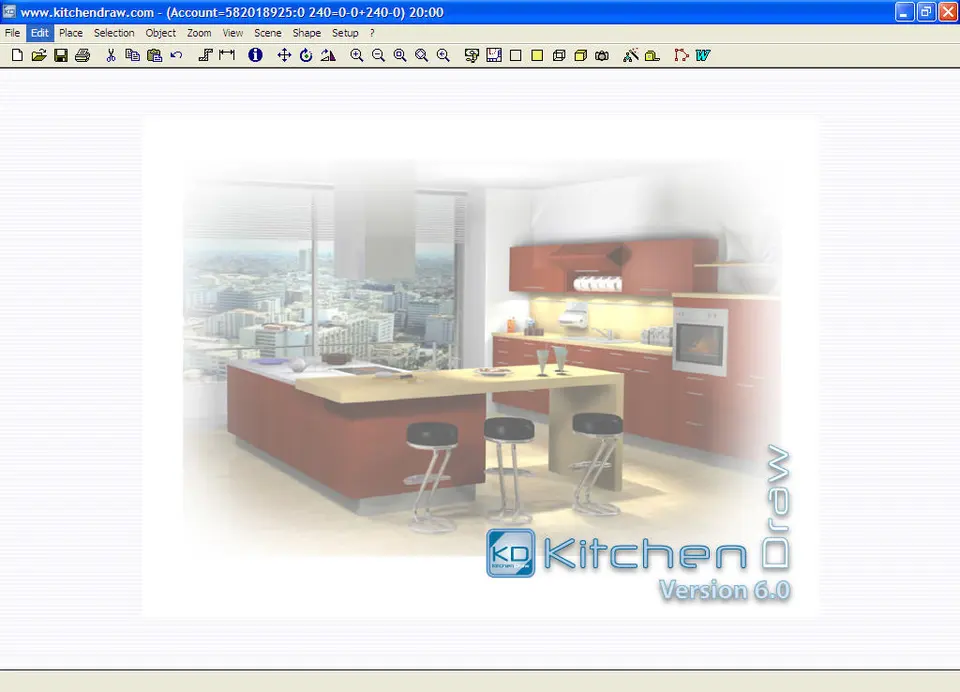
Task: Open the Edit menu
Action: (40, 33)
